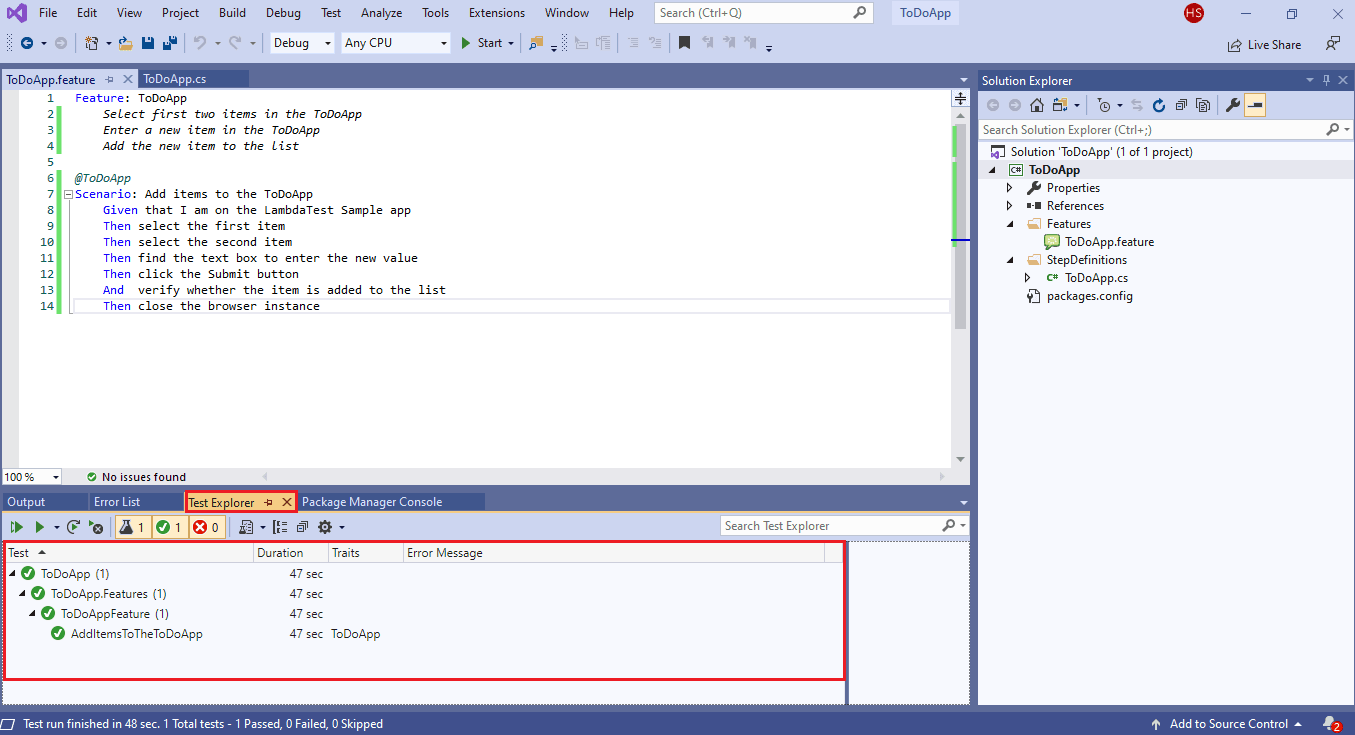Click the Live Share button

[1265, 44]
